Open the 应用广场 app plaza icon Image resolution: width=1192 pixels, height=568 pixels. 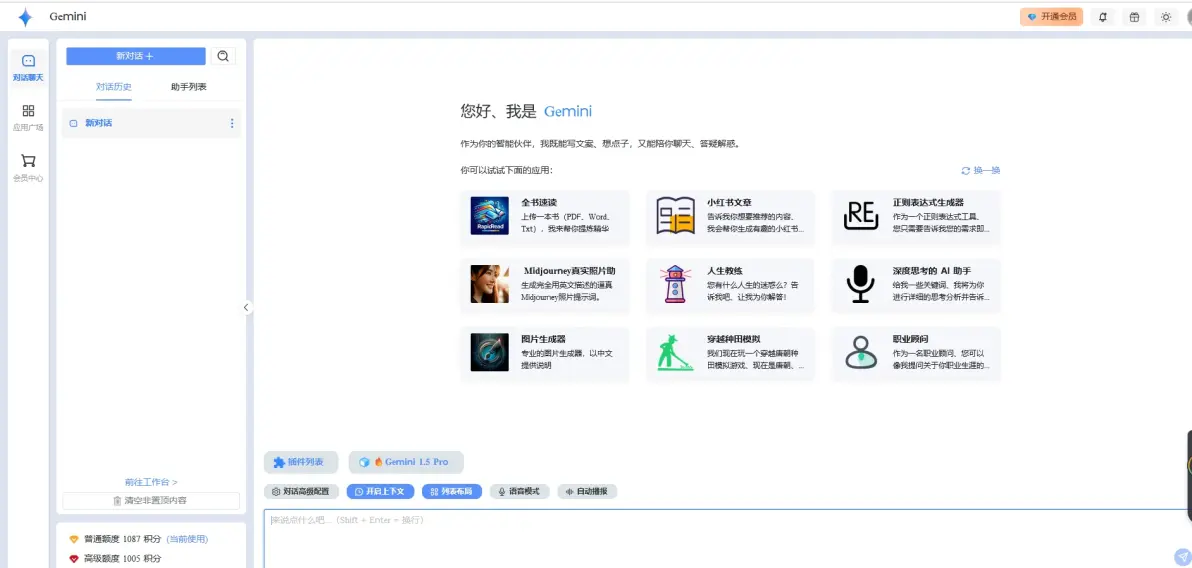28,111
